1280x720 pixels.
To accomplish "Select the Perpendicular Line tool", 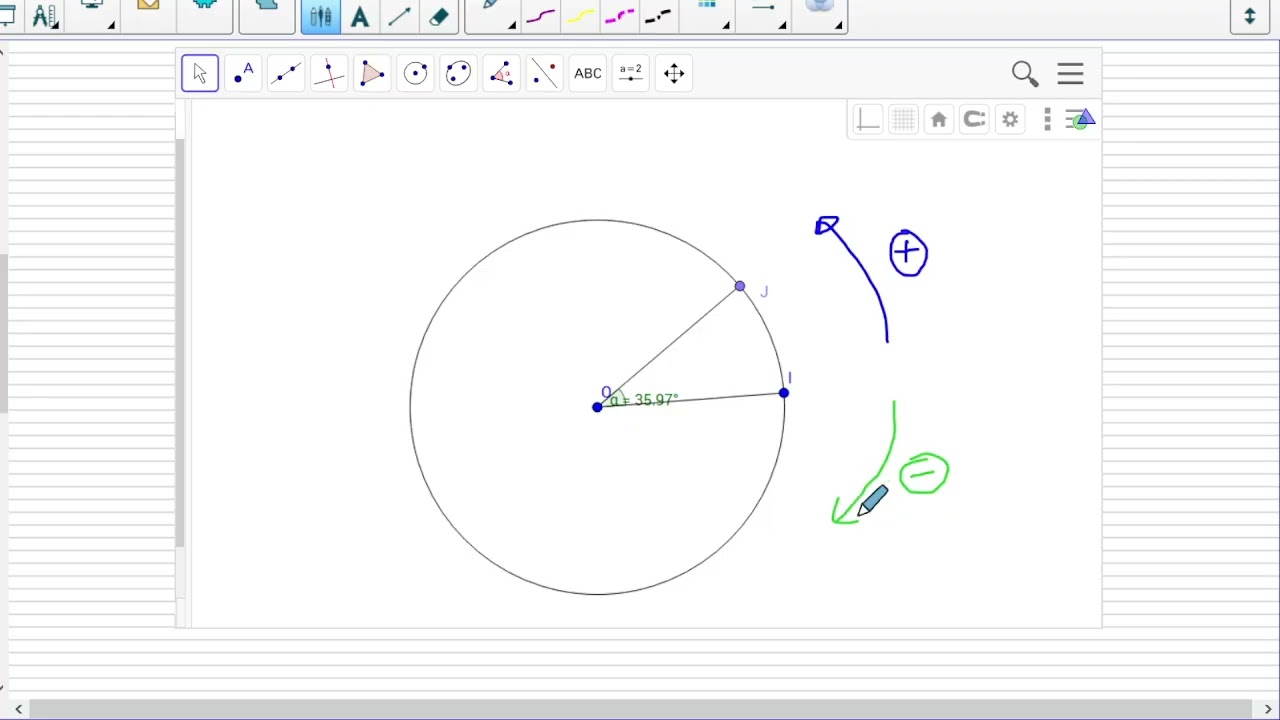I will point(329,73).
